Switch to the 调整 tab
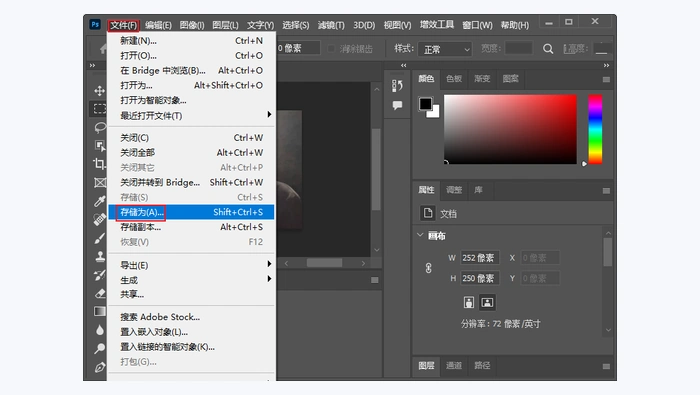This screenshot has width=700, height=395. click(454, 190)
